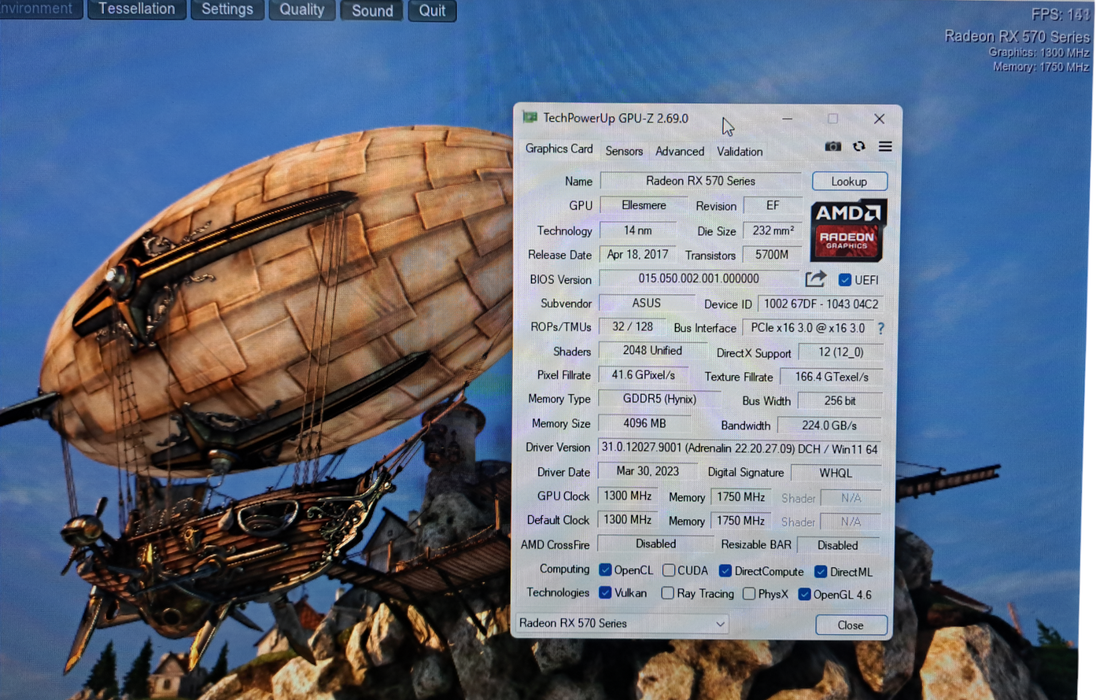Toggle the OpenCL checkbox
Viewport: 1096px width, 700px height.
click(x=605, y=570)
